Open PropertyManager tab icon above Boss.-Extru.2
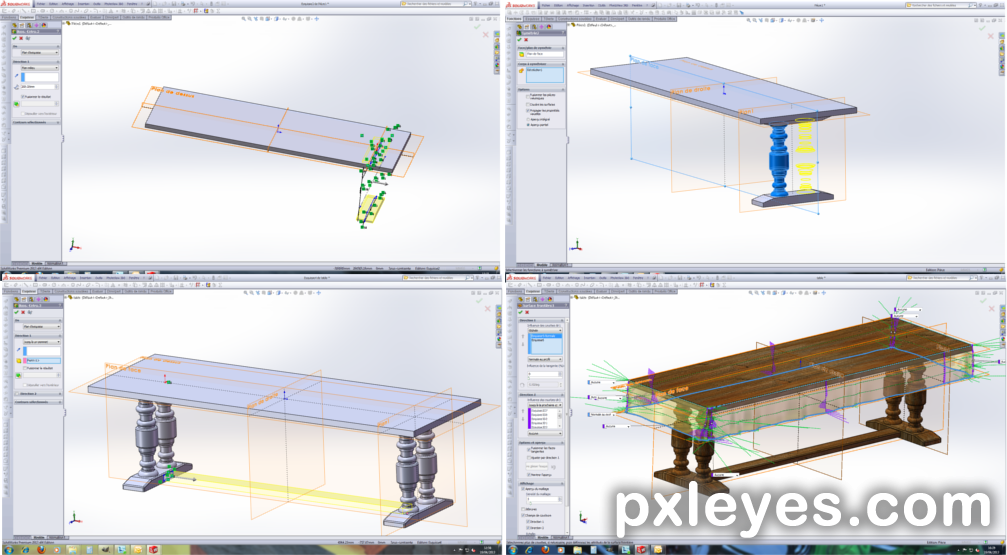This screenshot has width=1007, height=555. tap(22, 25)
